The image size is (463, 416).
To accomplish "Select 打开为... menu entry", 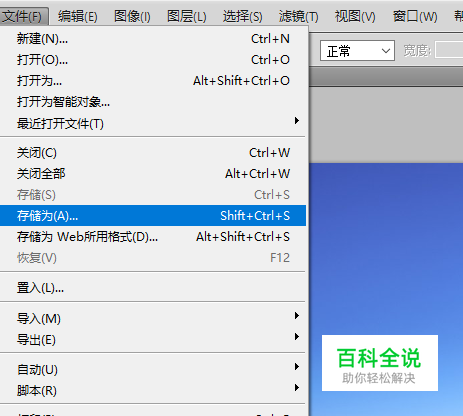I will click(153, 81).
